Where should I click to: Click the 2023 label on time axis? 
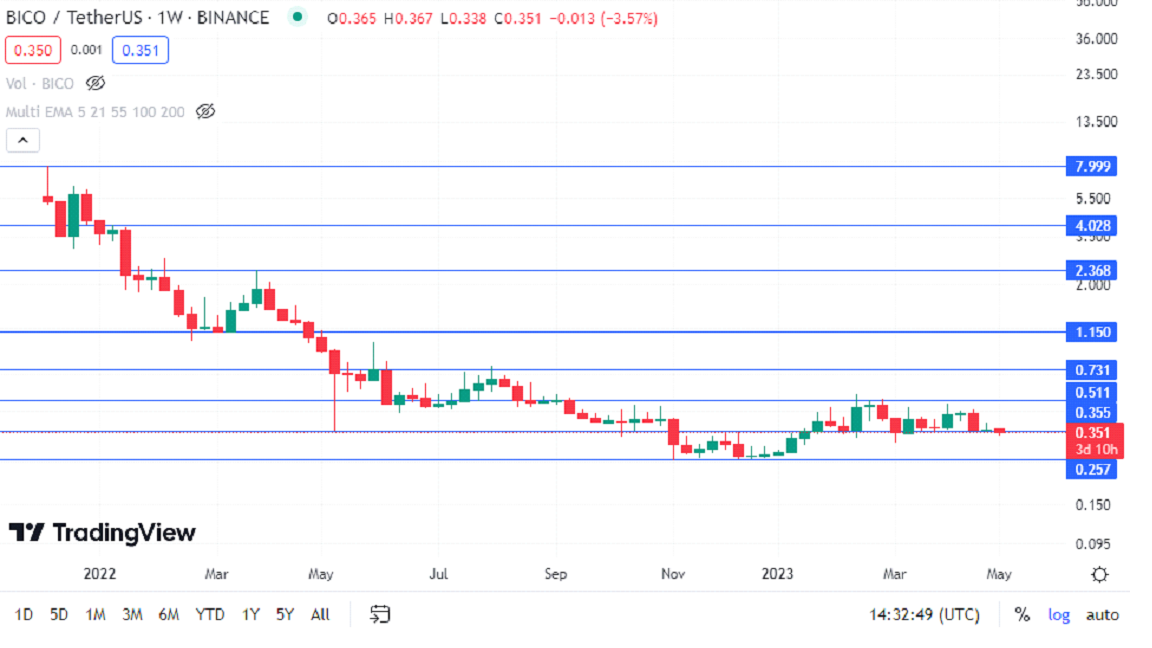click(x=777, y=574)
